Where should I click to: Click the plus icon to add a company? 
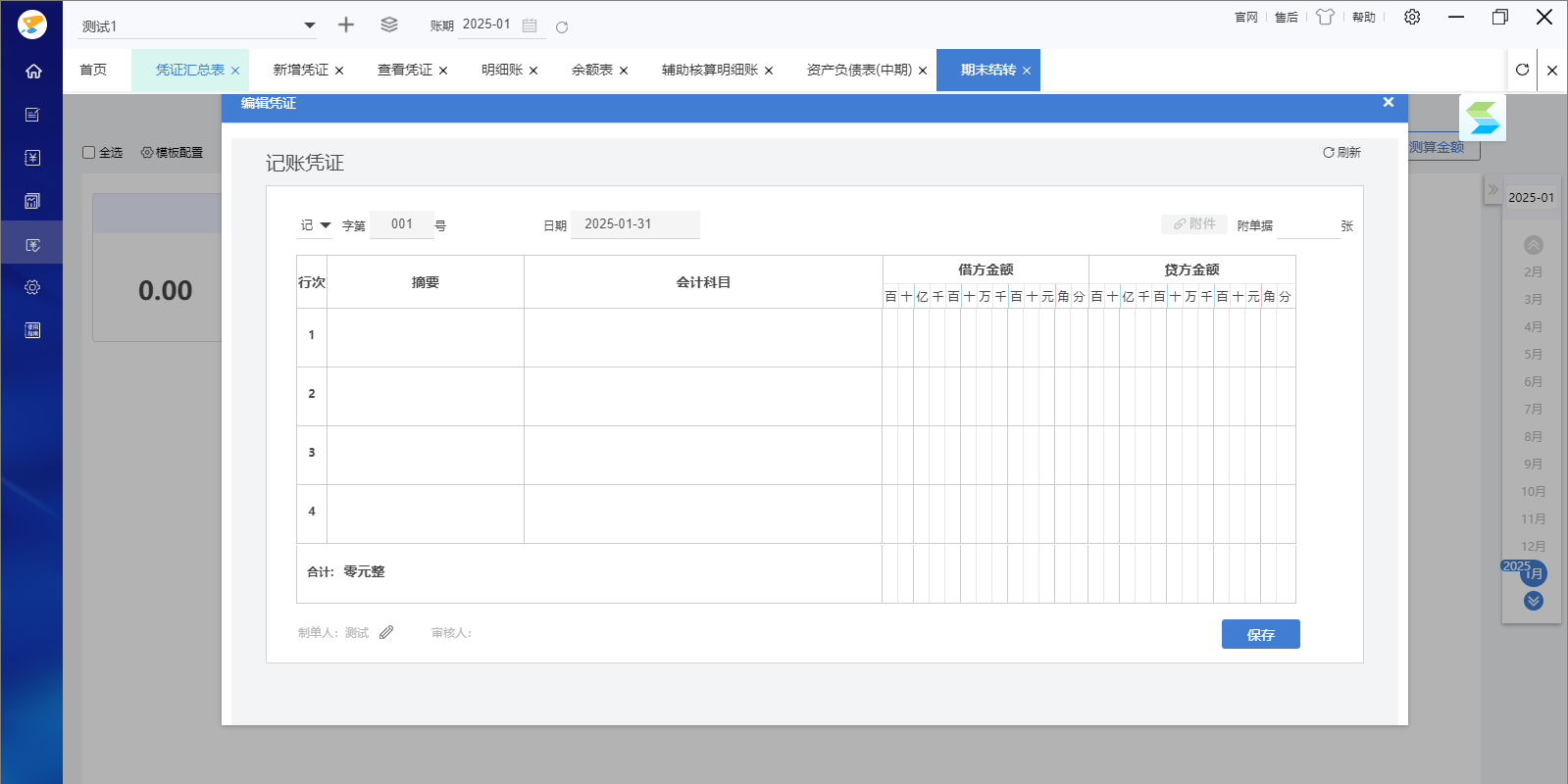point(346,24)
